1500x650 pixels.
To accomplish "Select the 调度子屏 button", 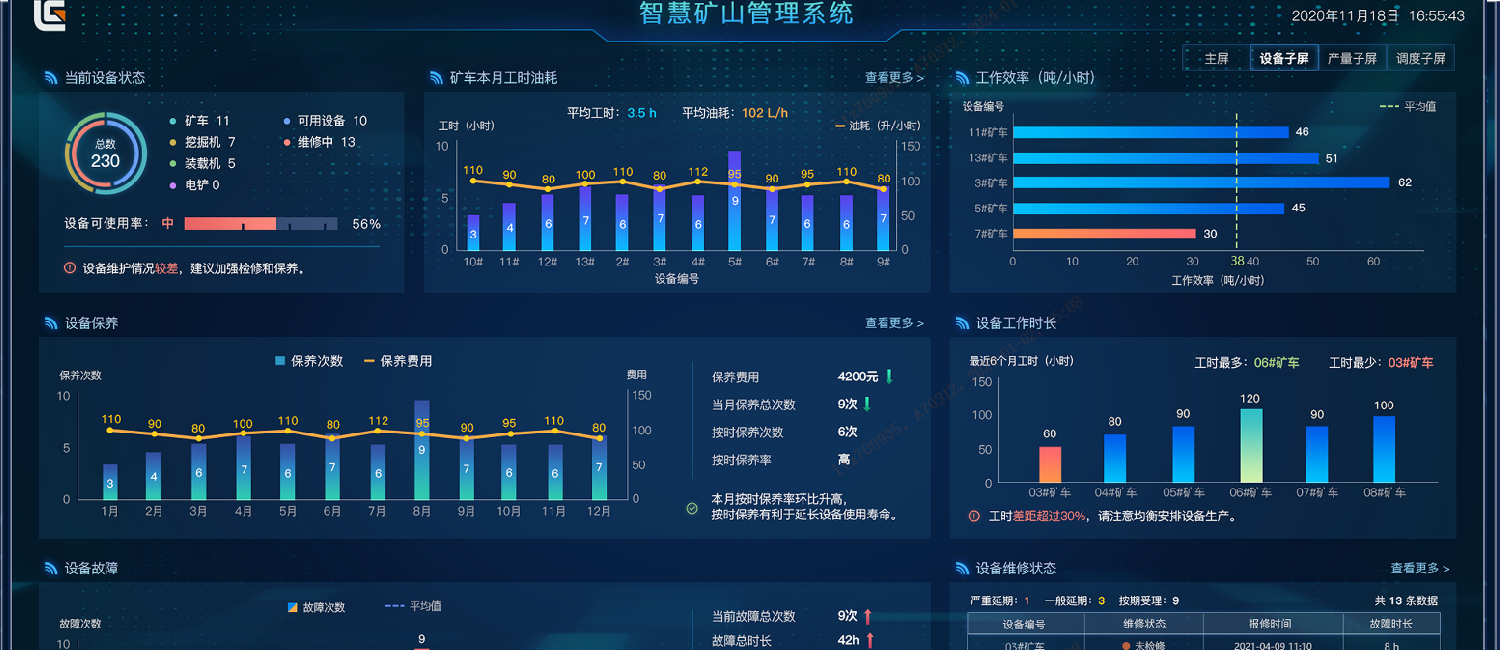I will [1420, 57].
